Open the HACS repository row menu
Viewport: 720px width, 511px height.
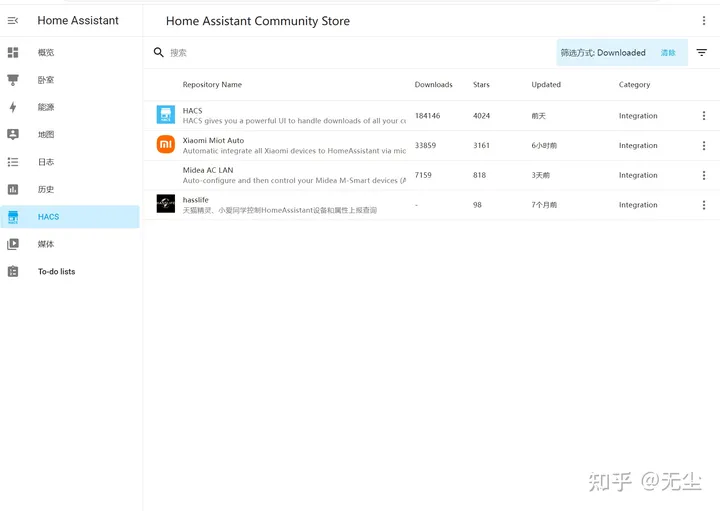(x=703, y=116)
